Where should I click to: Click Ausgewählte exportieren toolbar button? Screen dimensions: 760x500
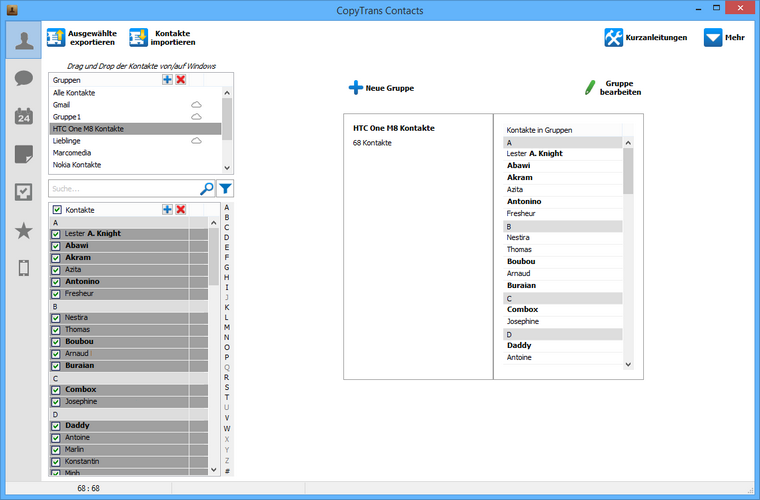tap(82, 38)
